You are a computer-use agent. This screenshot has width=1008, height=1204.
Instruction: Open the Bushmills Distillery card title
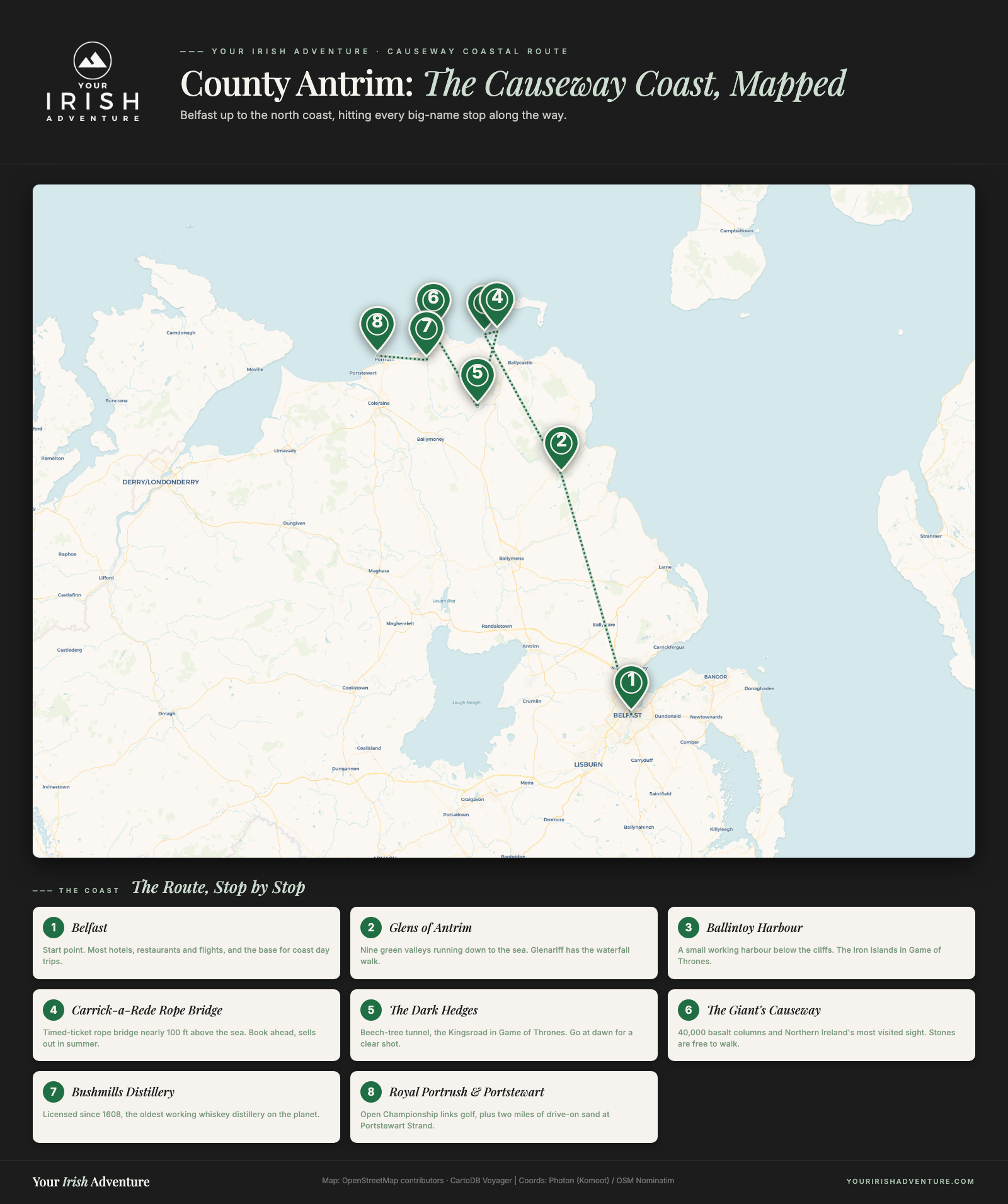(123, 1092)
